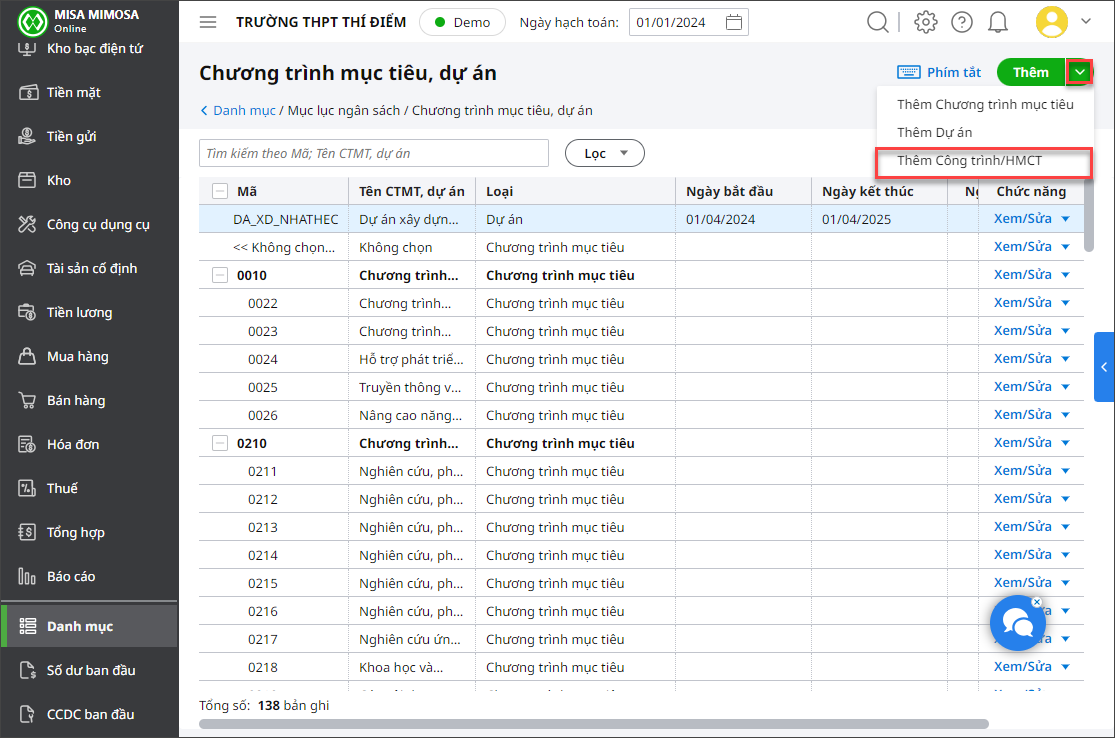The height and width of the screenshot is (738, 1115).
Task: Collapse the 0210 program group
Action: tap(220, 443)
